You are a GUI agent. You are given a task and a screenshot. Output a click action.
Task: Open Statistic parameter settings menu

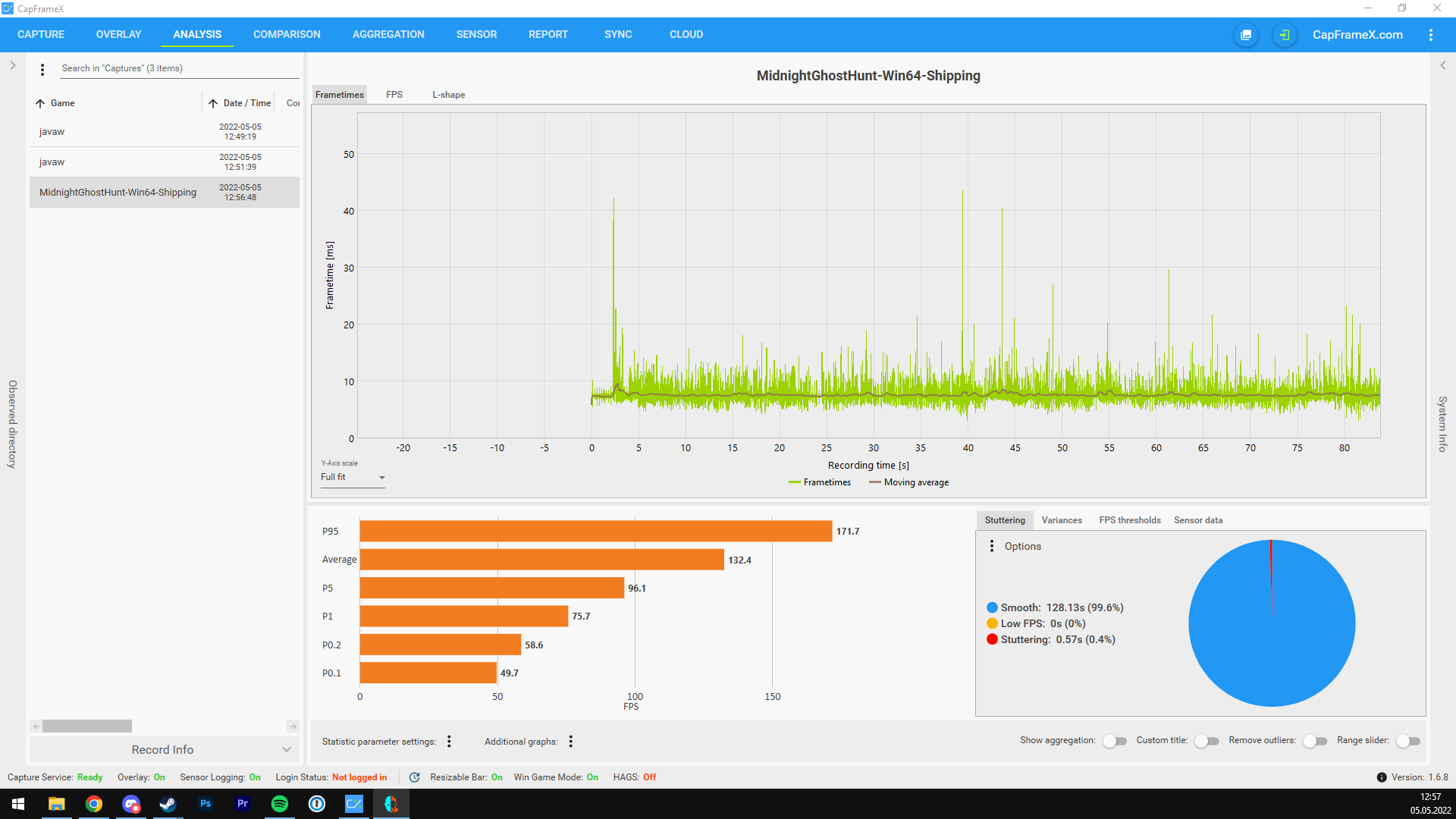pyautogui.click(x=449, y=742)
